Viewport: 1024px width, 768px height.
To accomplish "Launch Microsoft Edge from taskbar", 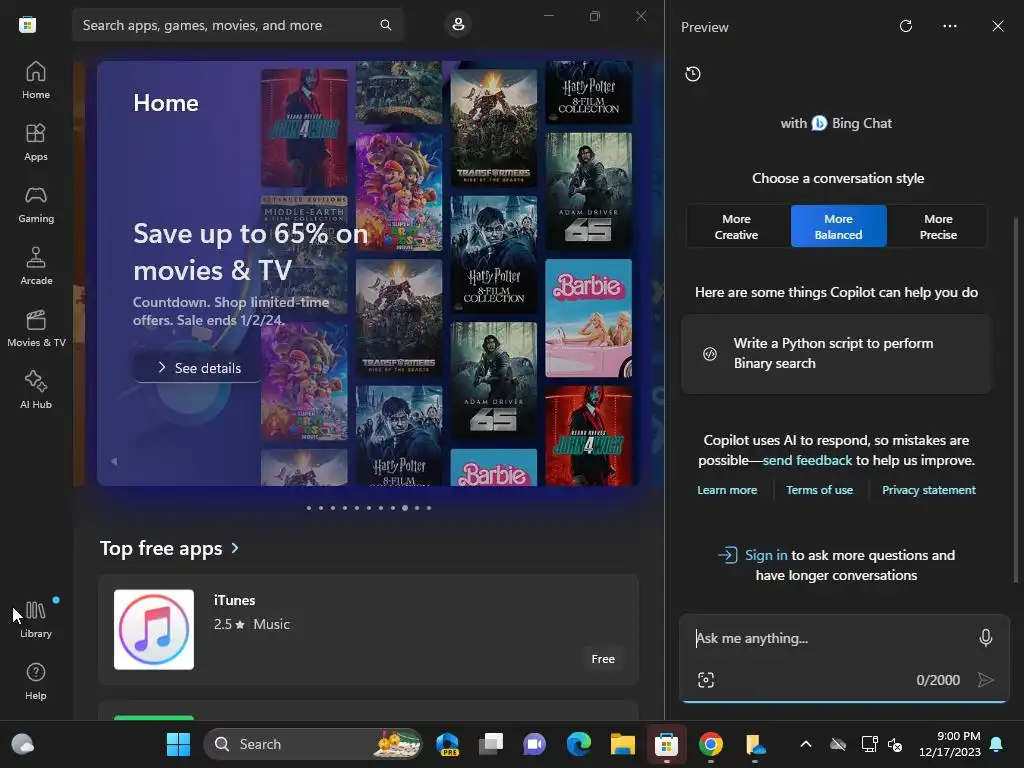I will [579, 744].
